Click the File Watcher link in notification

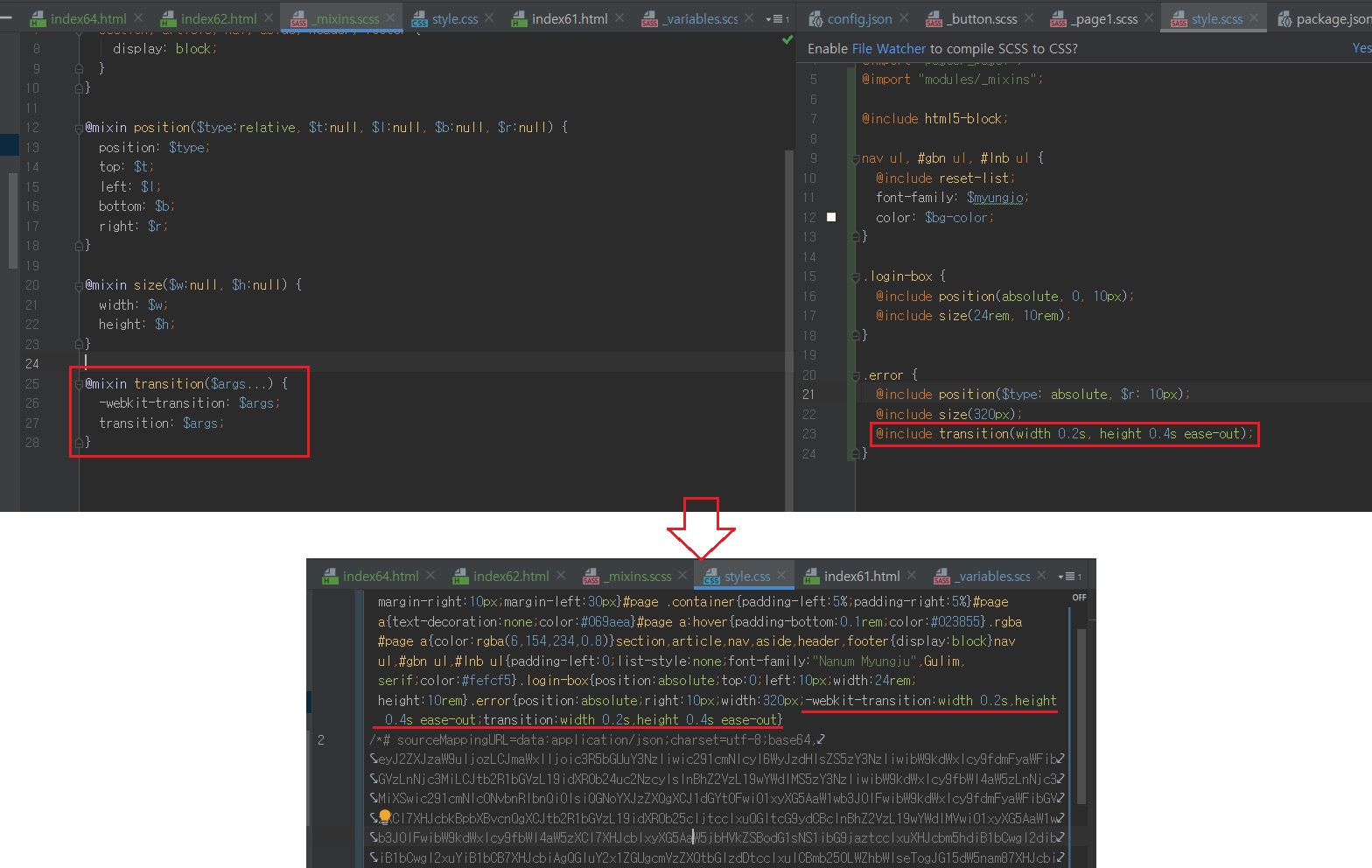(x=888, y=49)
